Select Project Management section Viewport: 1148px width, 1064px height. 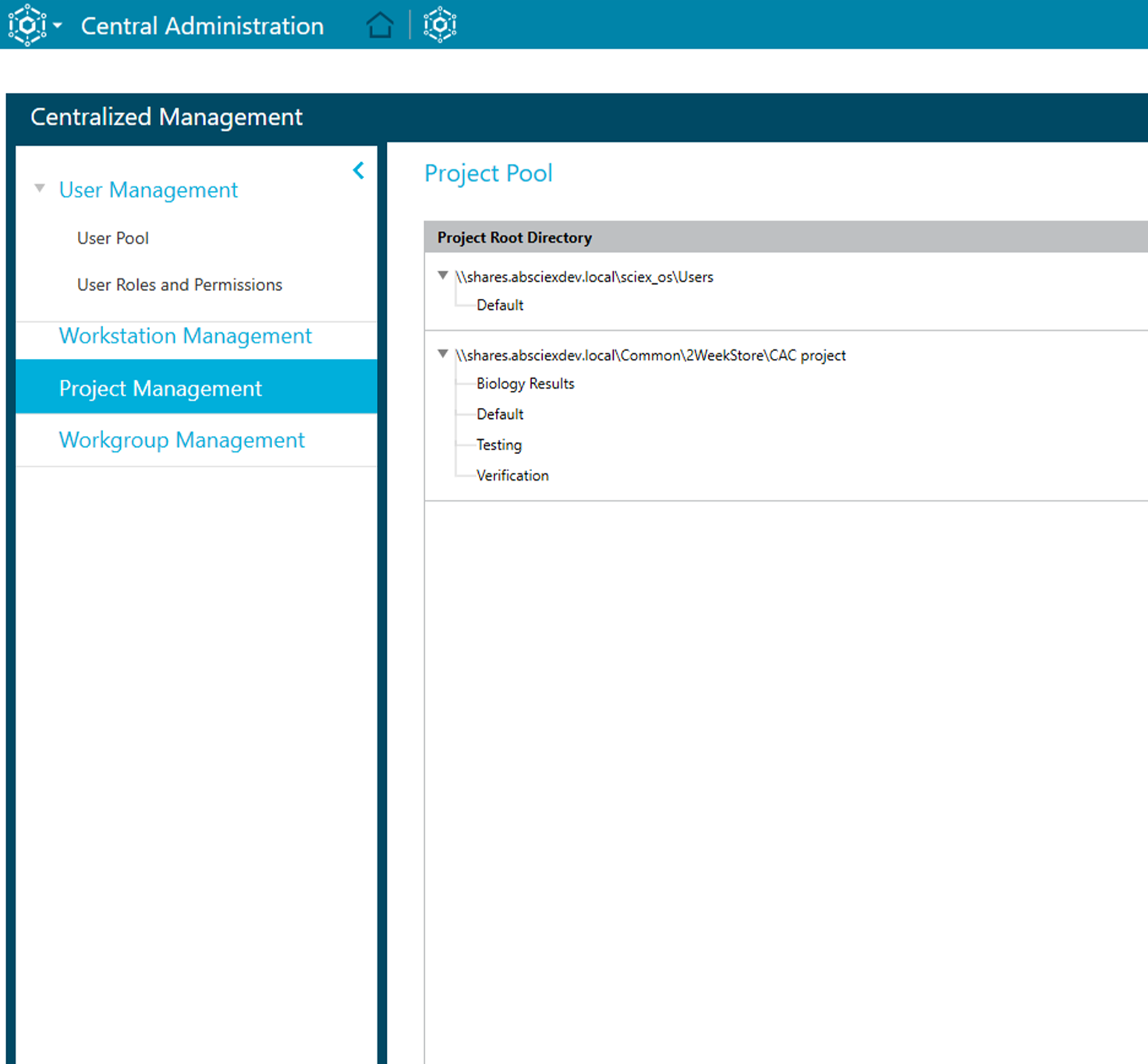tap(197, 387)
